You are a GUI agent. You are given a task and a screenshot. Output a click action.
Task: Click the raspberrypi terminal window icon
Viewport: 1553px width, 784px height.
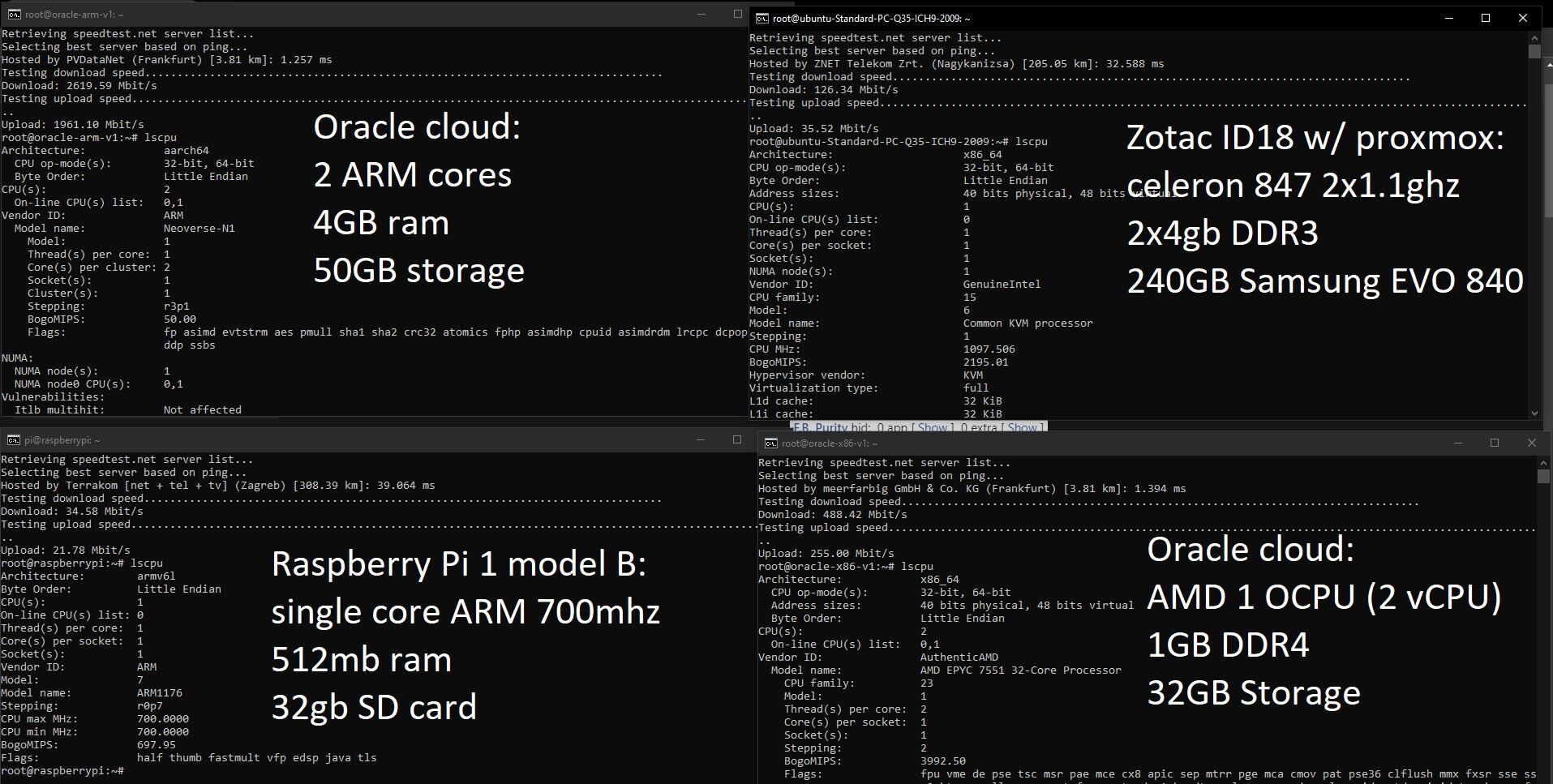pos(13,439)
